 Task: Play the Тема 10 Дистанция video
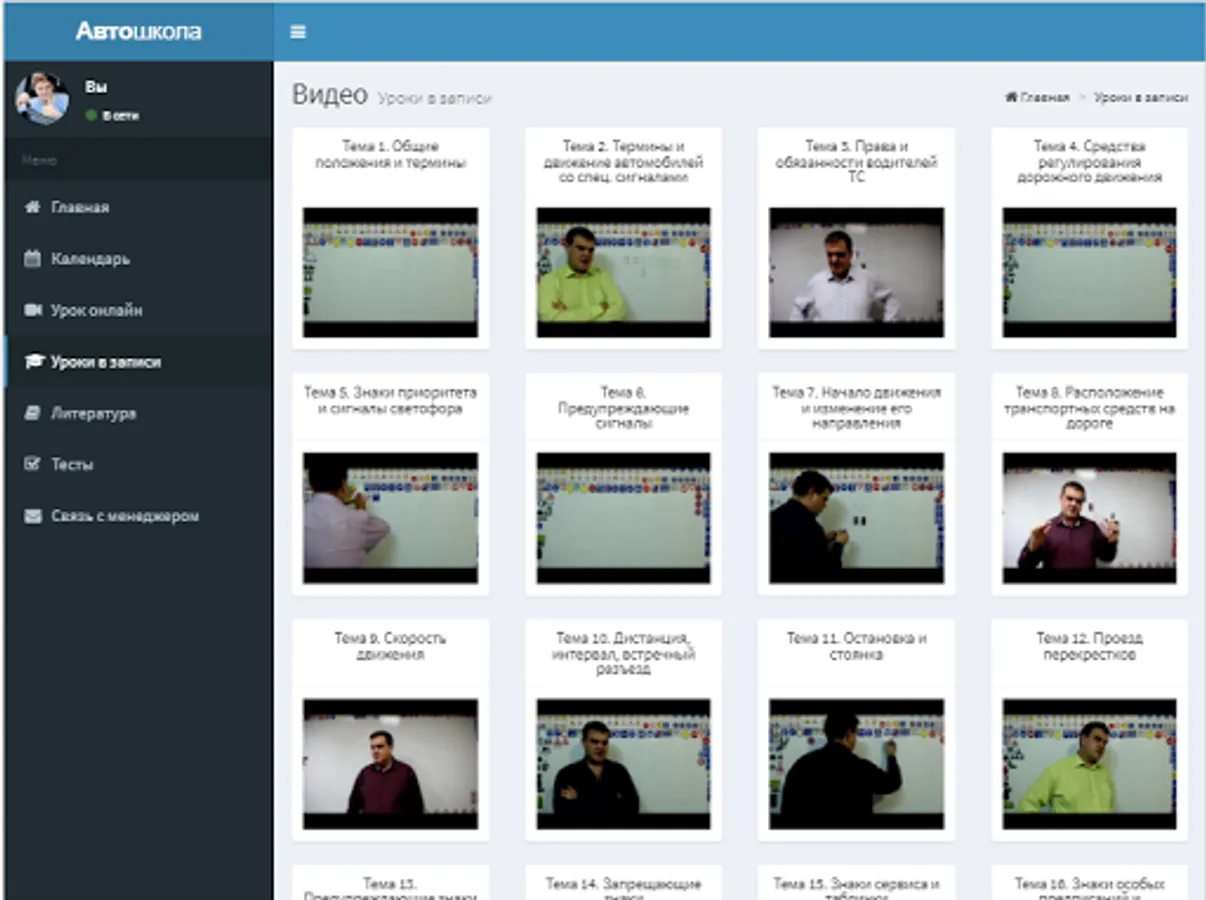(623, 764)
